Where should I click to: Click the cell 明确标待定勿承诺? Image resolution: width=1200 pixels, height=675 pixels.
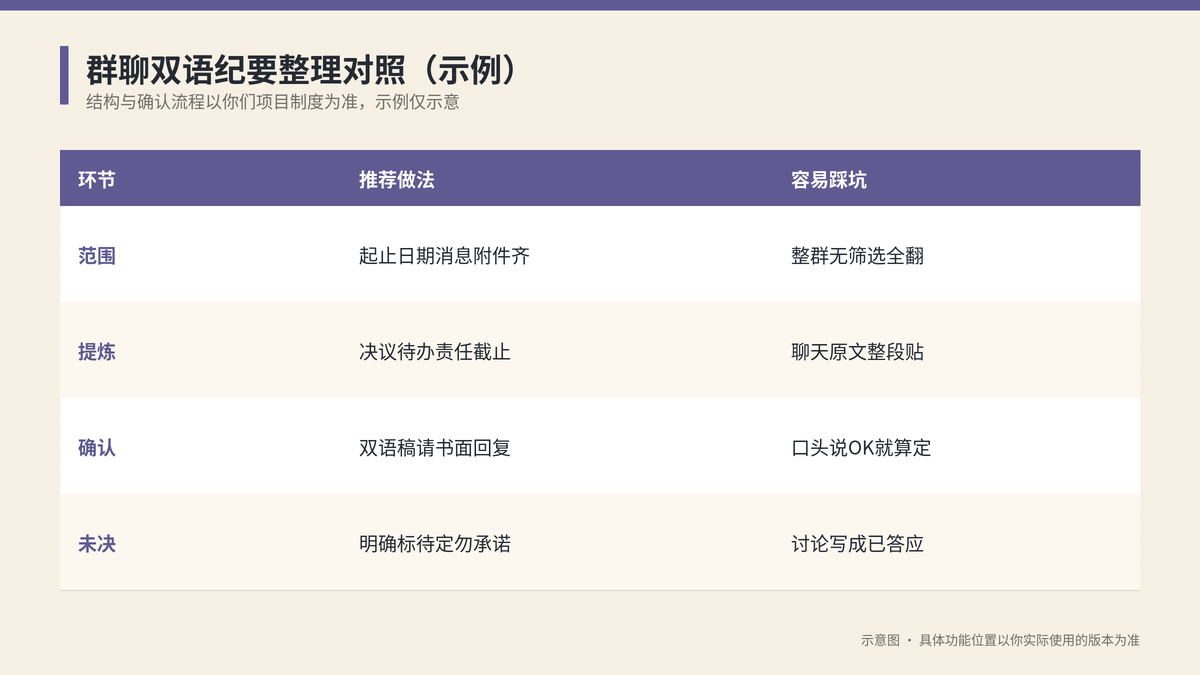click(x=435, y=544)
